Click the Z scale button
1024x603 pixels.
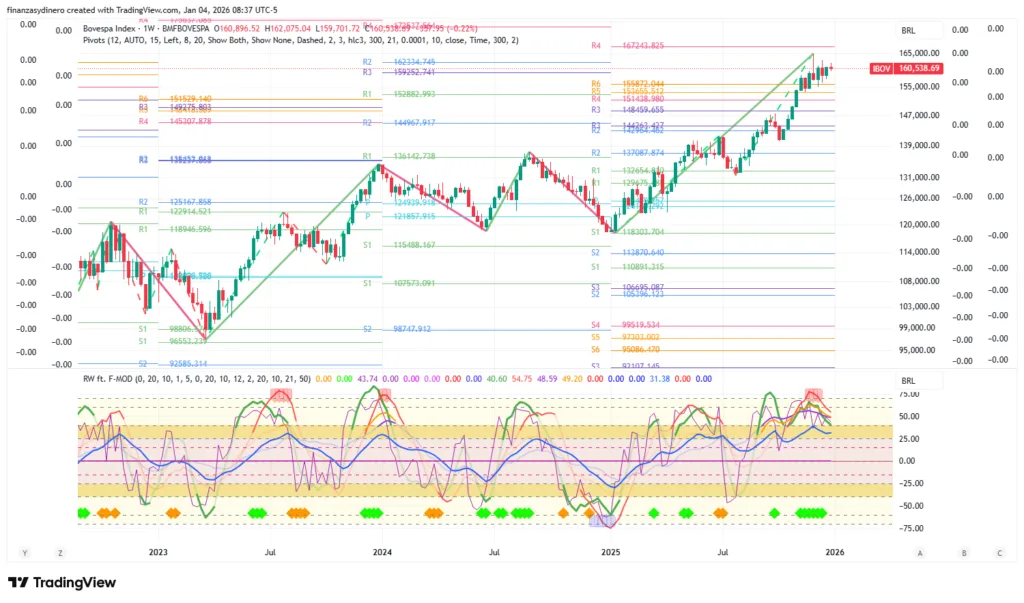(61, 552)
